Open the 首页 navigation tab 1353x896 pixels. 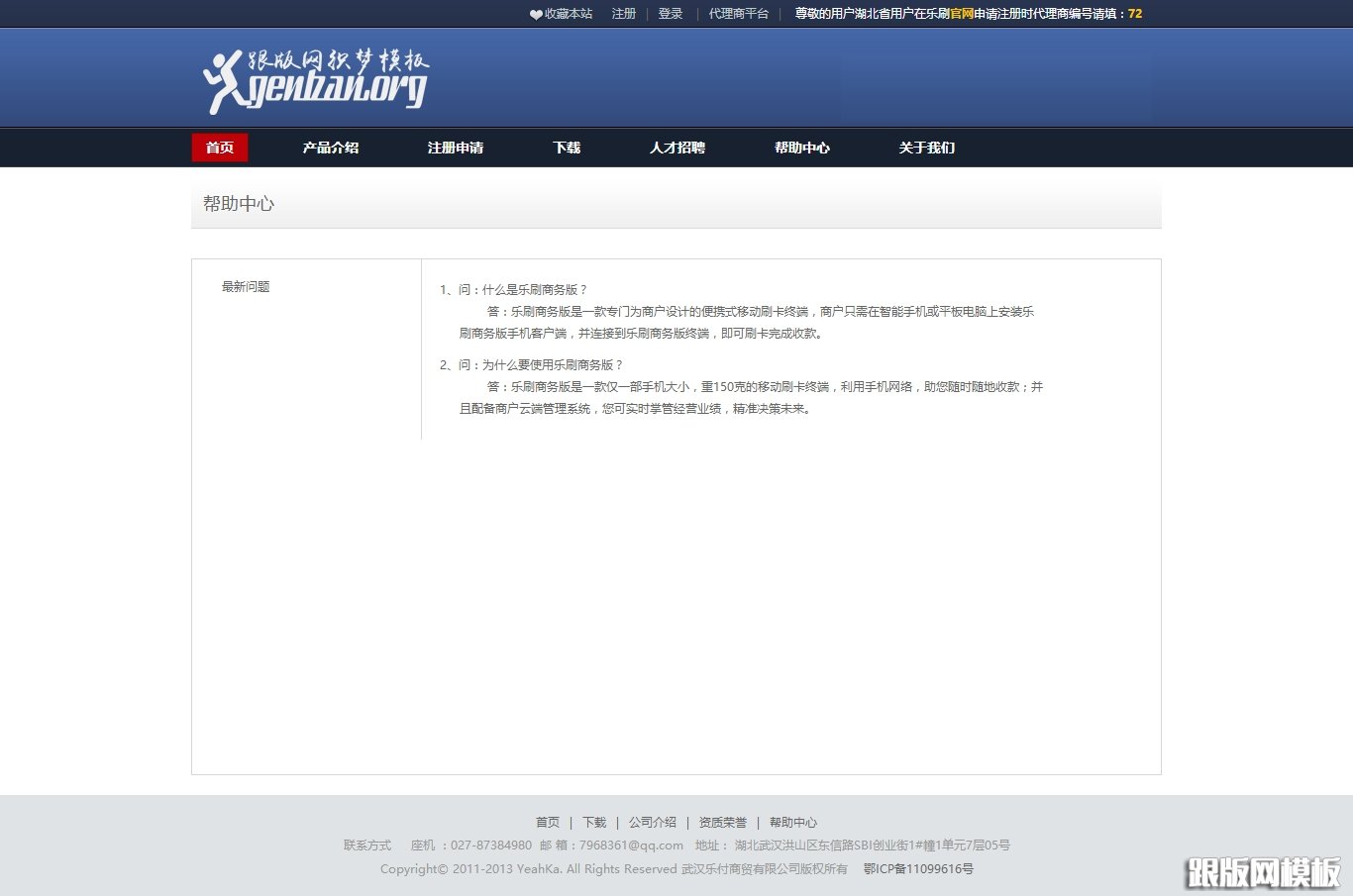tap(219, 147)
